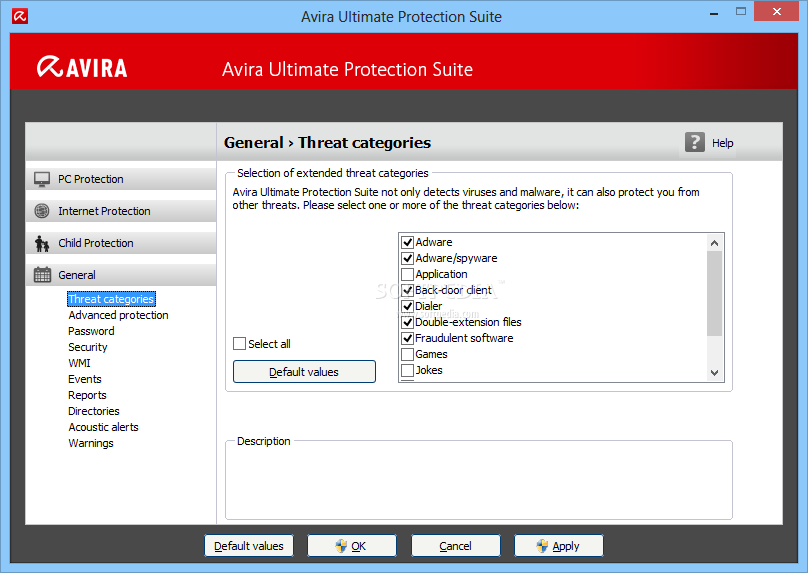Click the shield icon on the OK button
This screenshot has height=573, width=808.
point(341,546)
